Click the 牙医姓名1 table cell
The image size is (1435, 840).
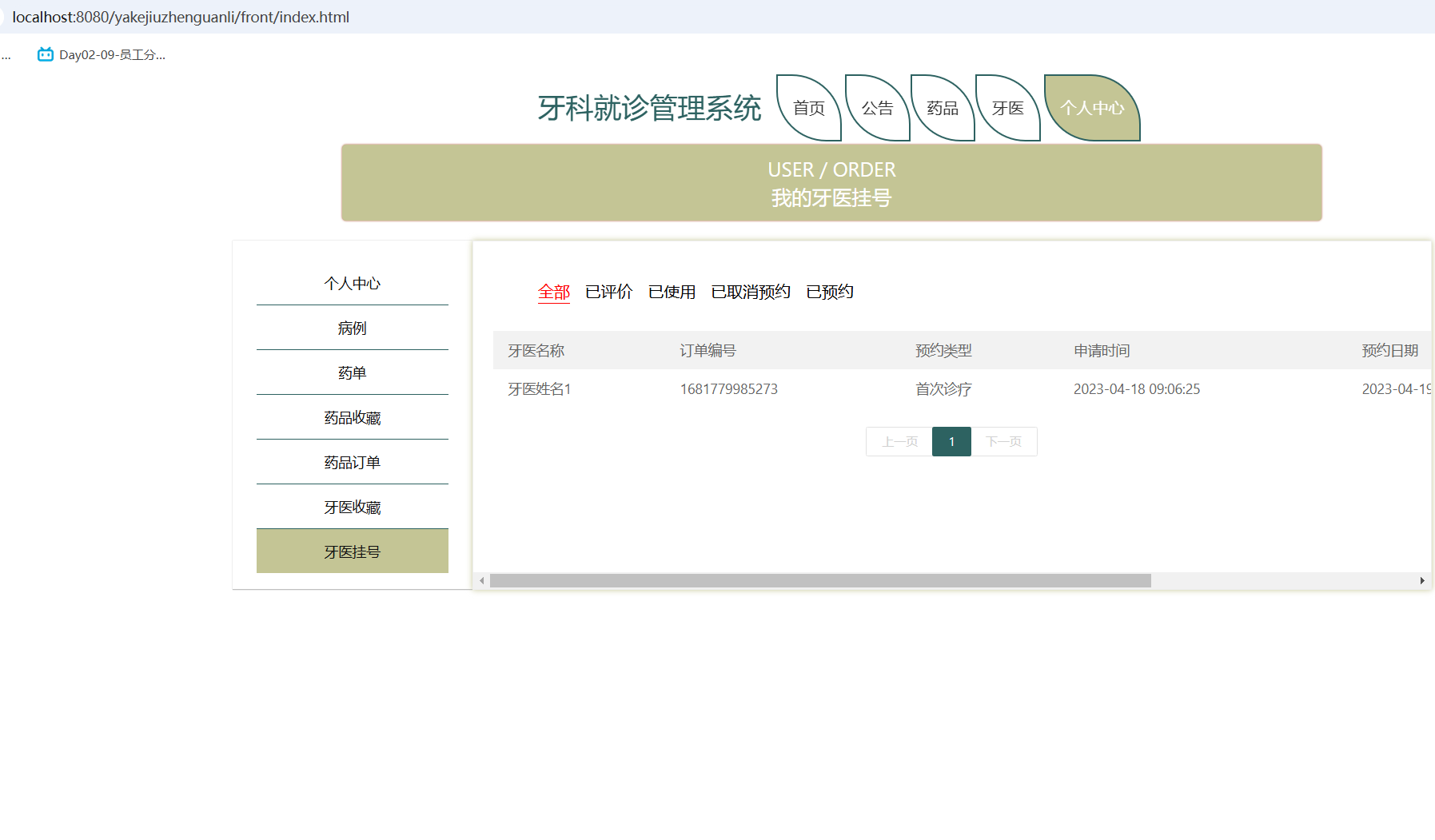(540, 389)
